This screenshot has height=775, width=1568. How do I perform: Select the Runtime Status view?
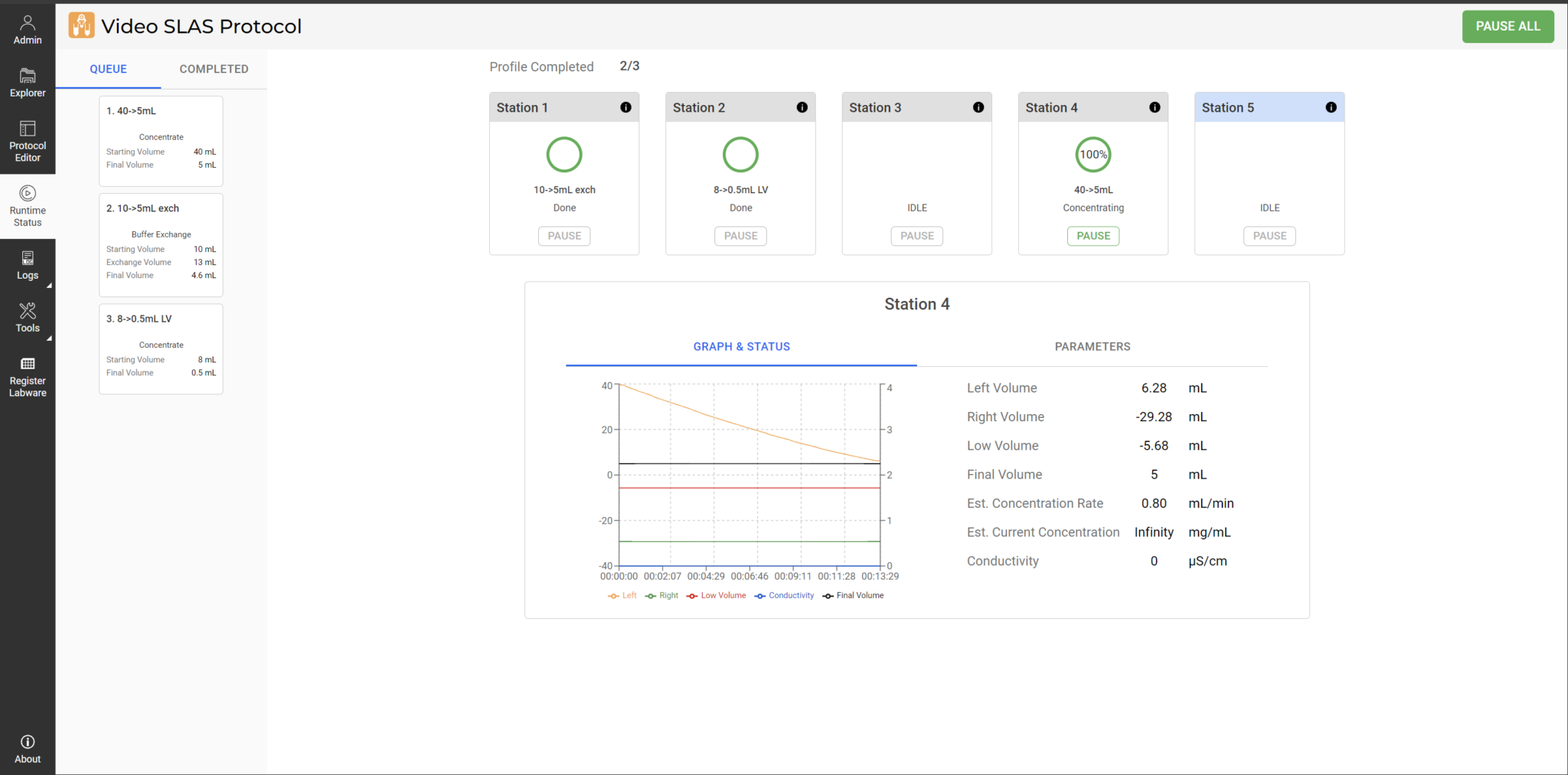point(28,205)
